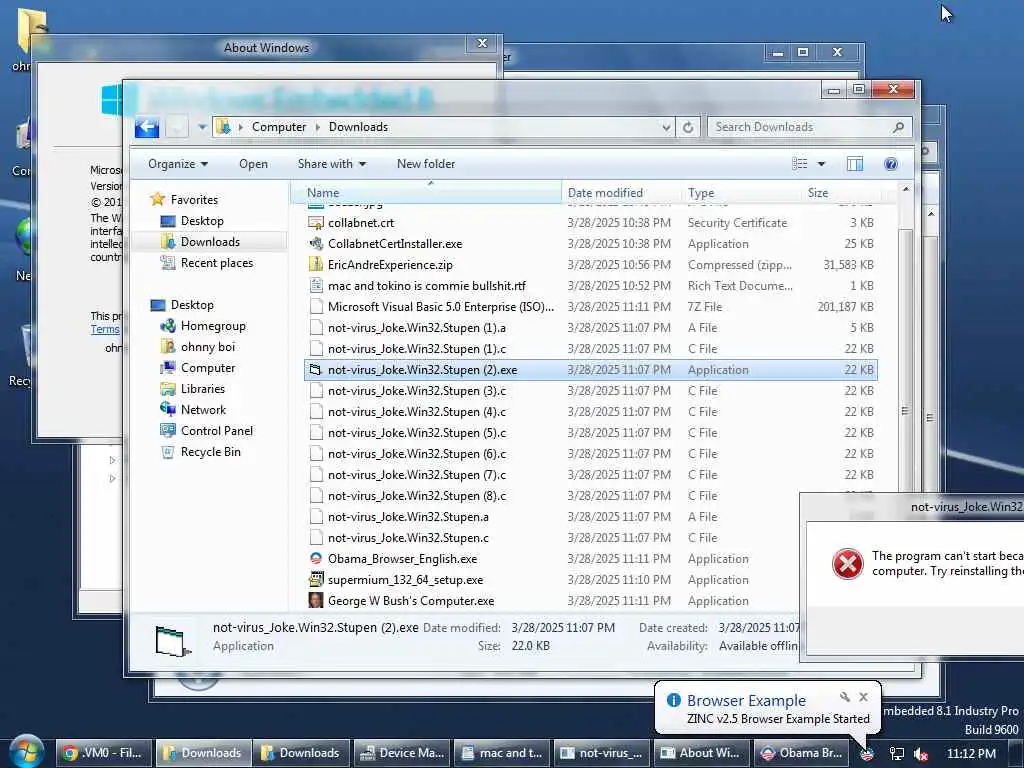Select not-virus_Joke.Win32.Stupen (2).exe

(x=591, y=370)
